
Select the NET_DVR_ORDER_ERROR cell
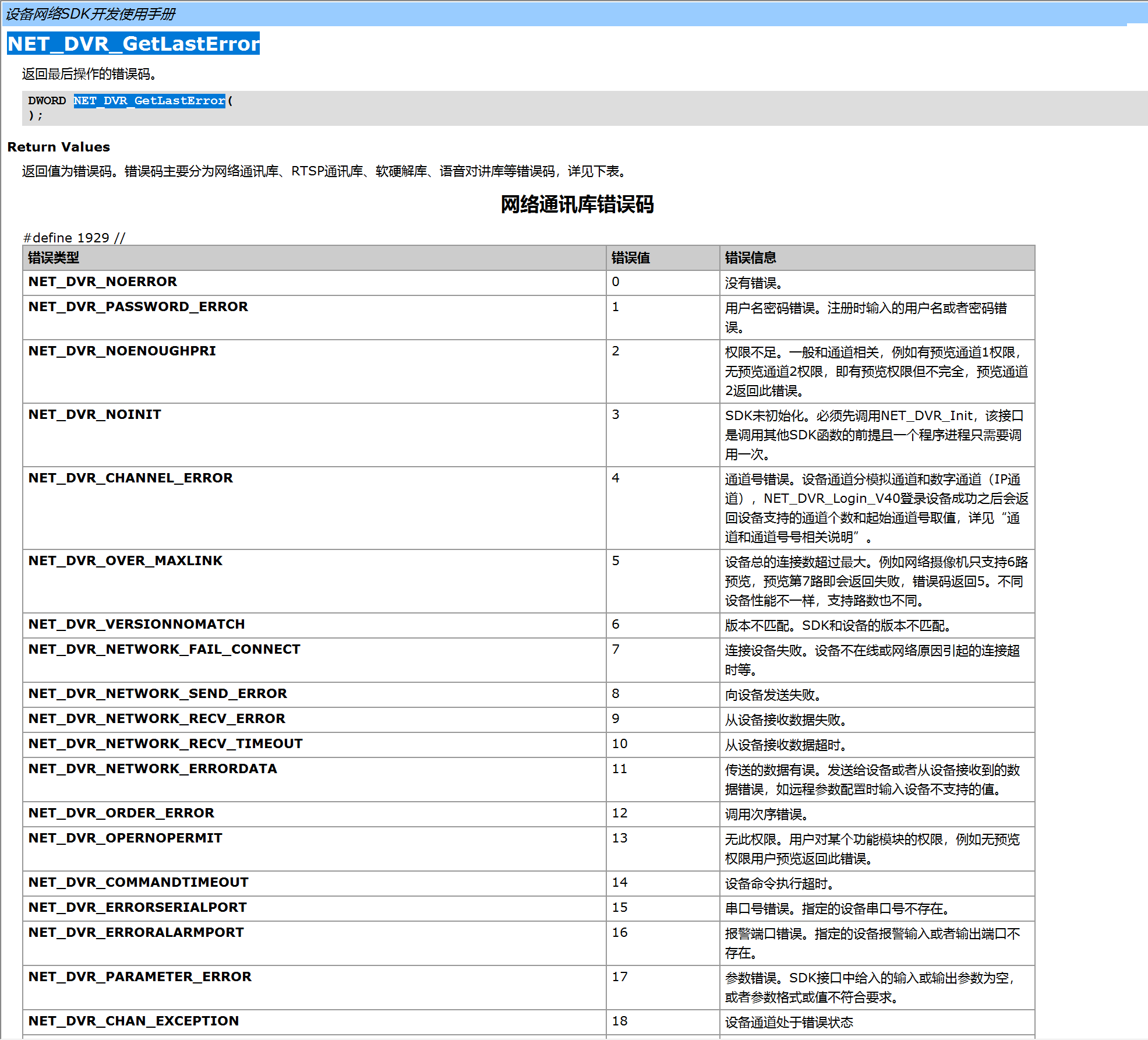(315, 814)
